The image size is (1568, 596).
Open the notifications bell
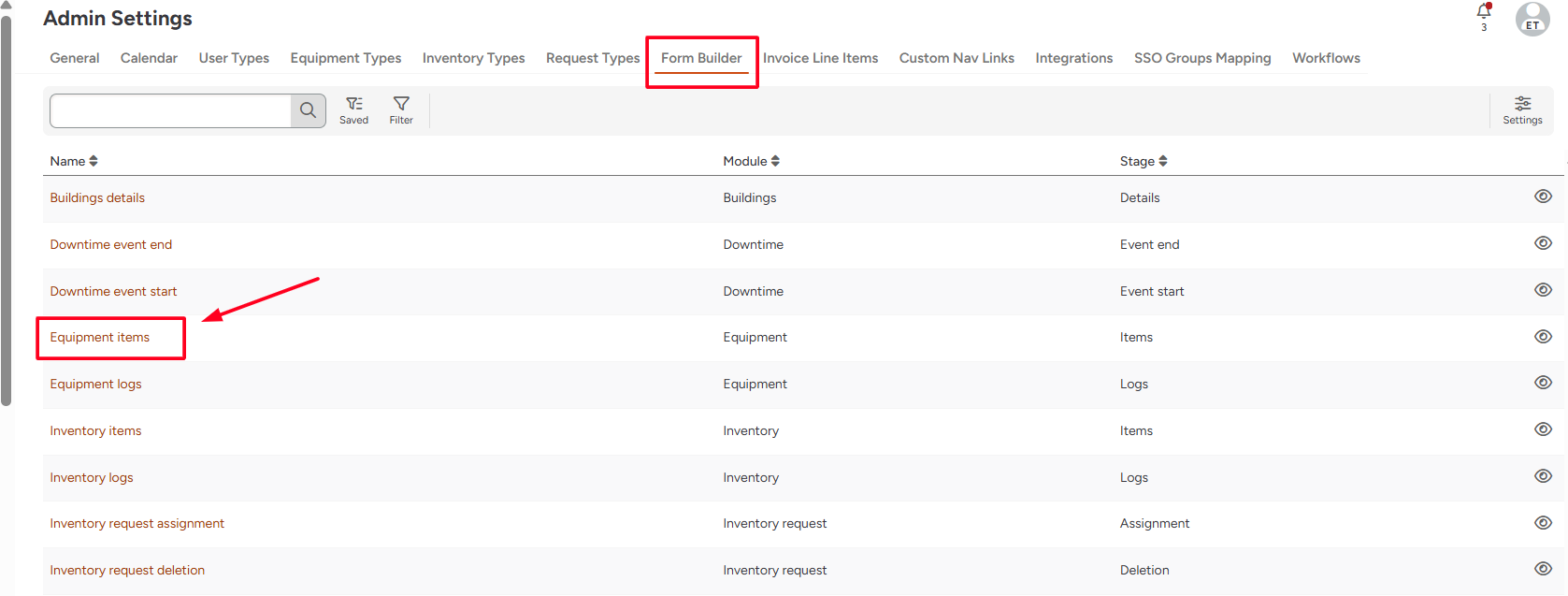pos(1483,12)
